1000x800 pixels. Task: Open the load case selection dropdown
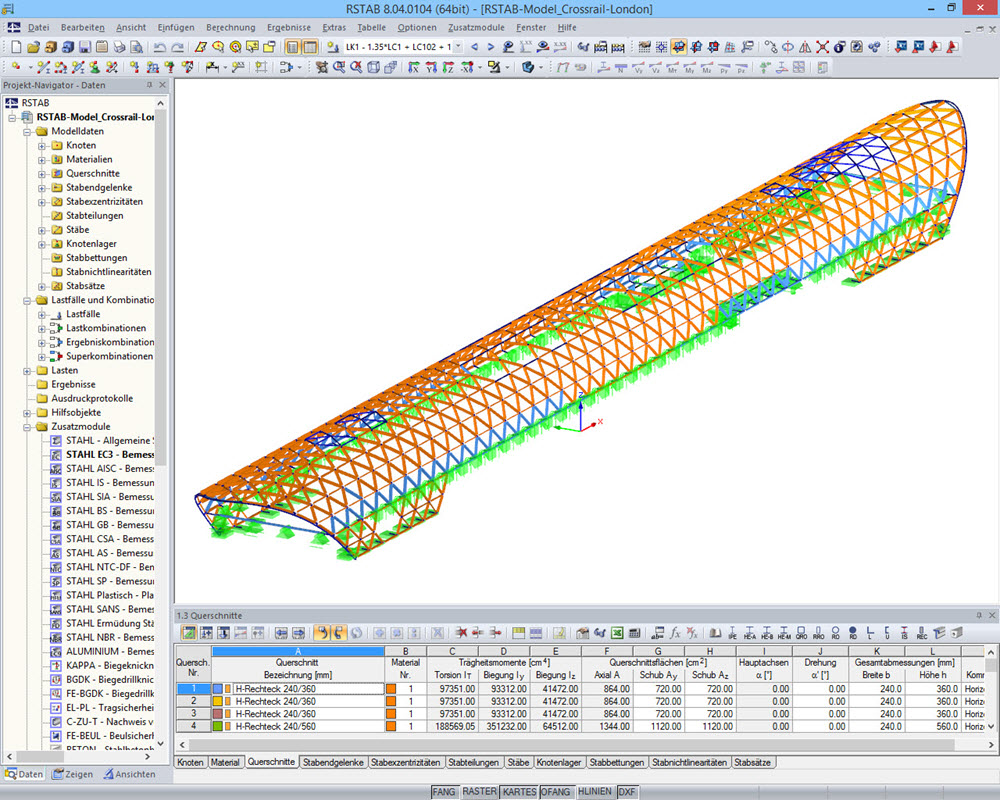[458, 47]
